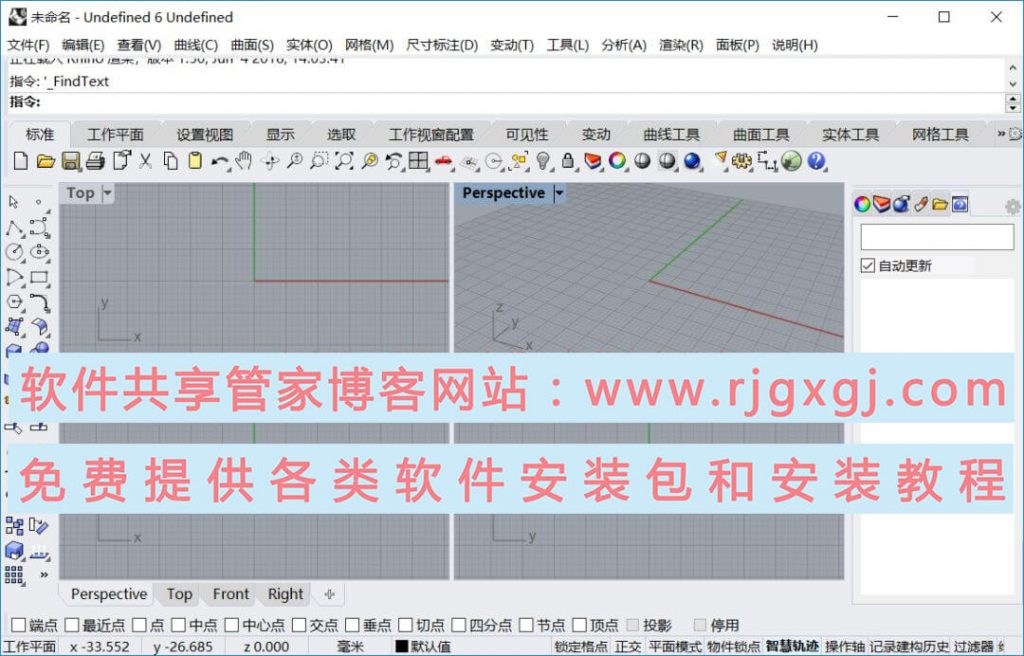Click the Lock padlock icon
The width and height of the screenshot is (1024, 656).
pos(568,161)
